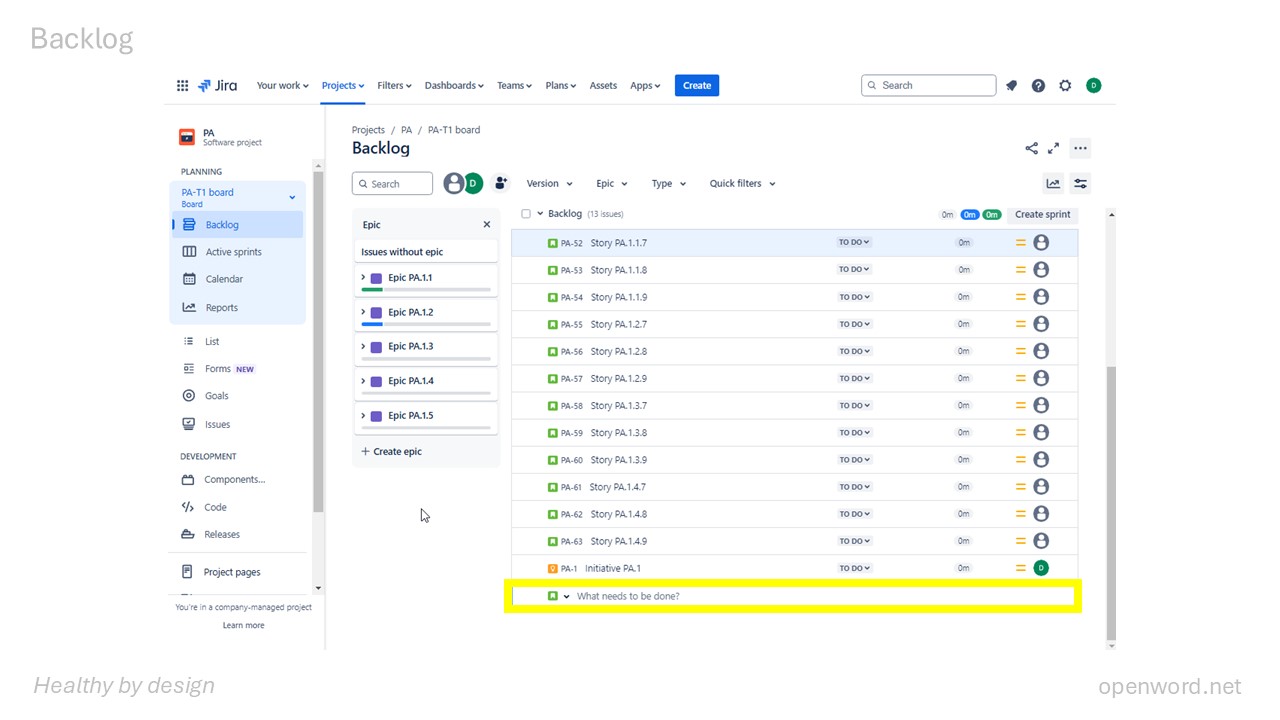Open Teams dropdown menu
The width and height of the screenshot is (1280, 720).
[x=515, y=86]
